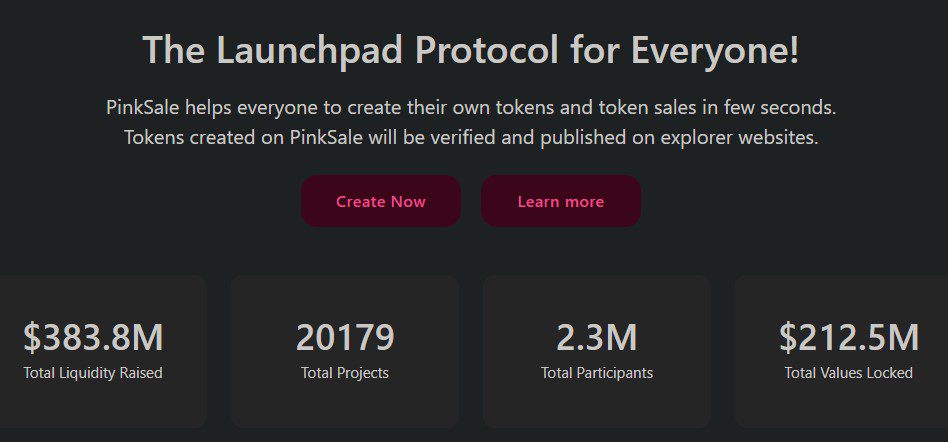The height and width of the screenshot is (442, 948).
Task: Select the Total Values Locked label
Action: pos(849,373)
